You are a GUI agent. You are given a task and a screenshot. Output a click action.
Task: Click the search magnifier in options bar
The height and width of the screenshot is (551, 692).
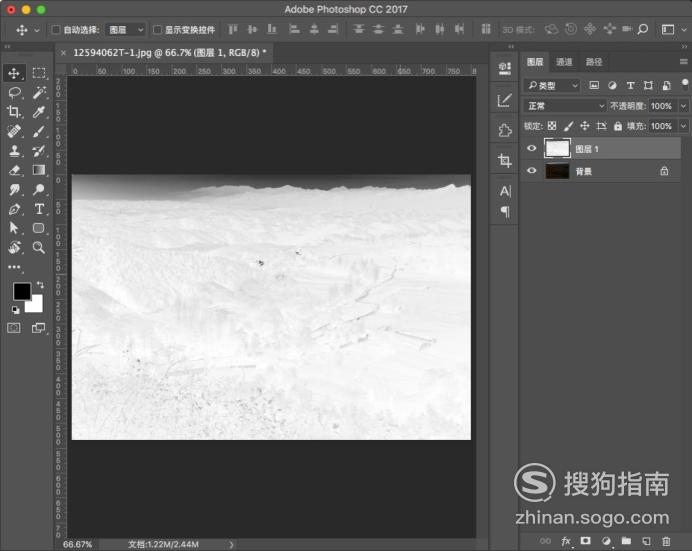[643, 30]
